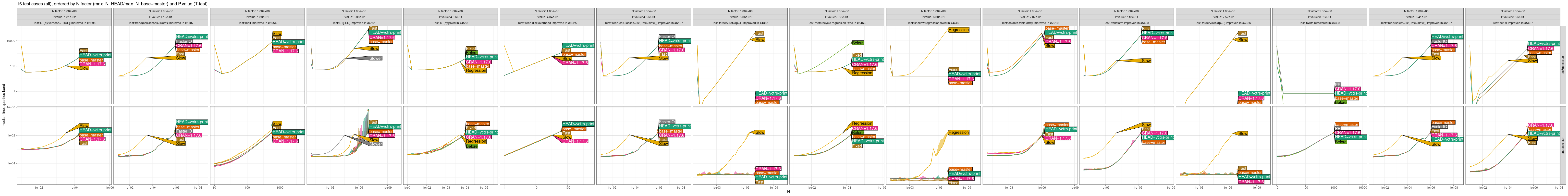The width and height of the screenshot is (1568, 196).
Task: Click 'Slow' label in forderv(retGrp=F) seconds panel
Action: [x=1242, y=133]
